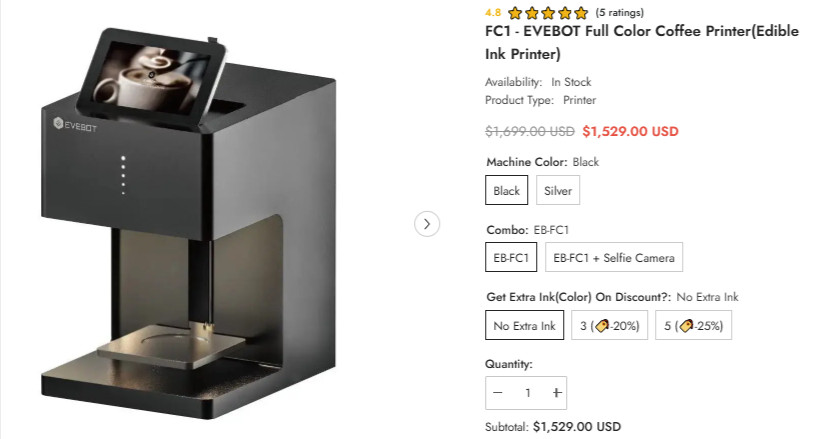The image size is (839, 439).
Task: Click the In Stock availability text
Action: (x=571, y=82)
